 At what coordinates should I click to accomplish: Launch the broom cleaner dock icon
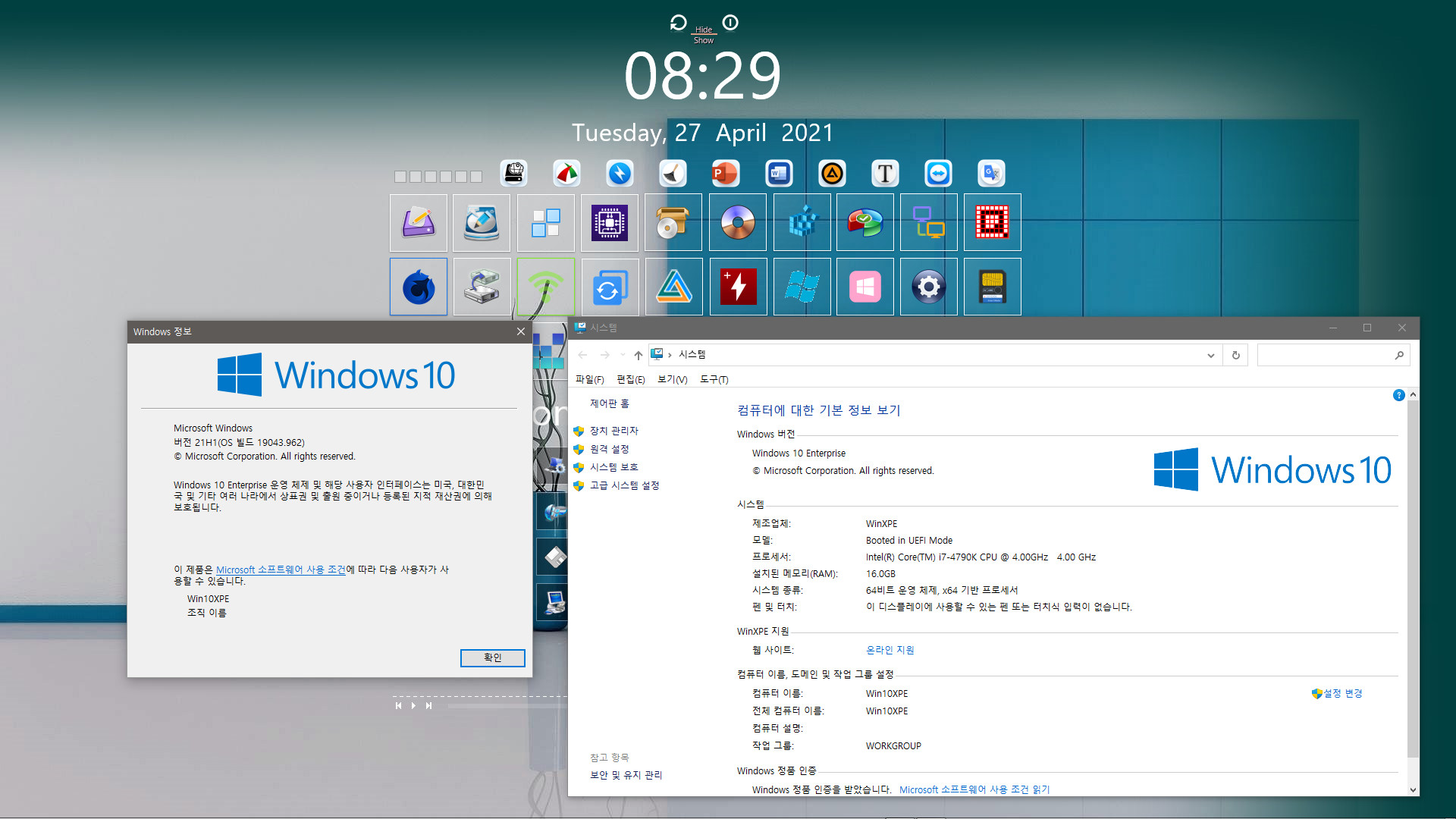(x=673, y=174)
